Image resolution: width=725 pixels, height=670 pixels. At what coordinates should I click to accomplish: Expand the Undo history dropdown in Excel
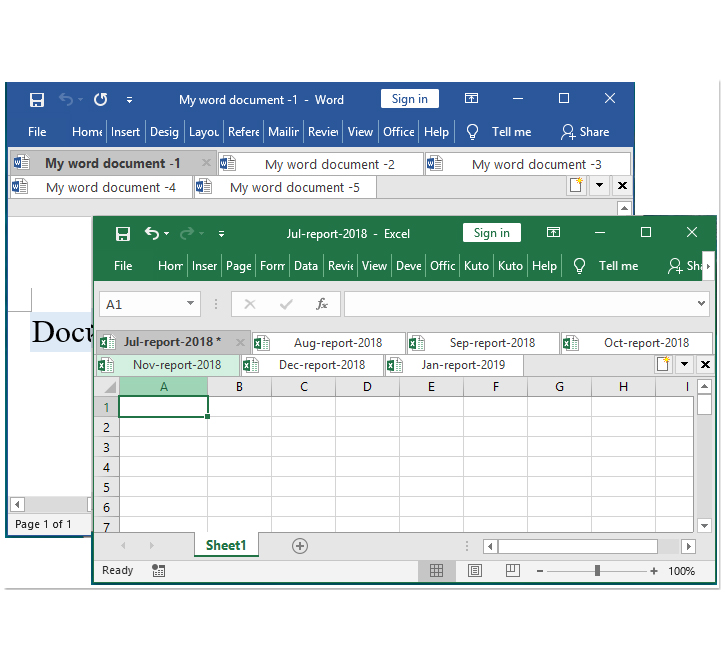[166, 234]
